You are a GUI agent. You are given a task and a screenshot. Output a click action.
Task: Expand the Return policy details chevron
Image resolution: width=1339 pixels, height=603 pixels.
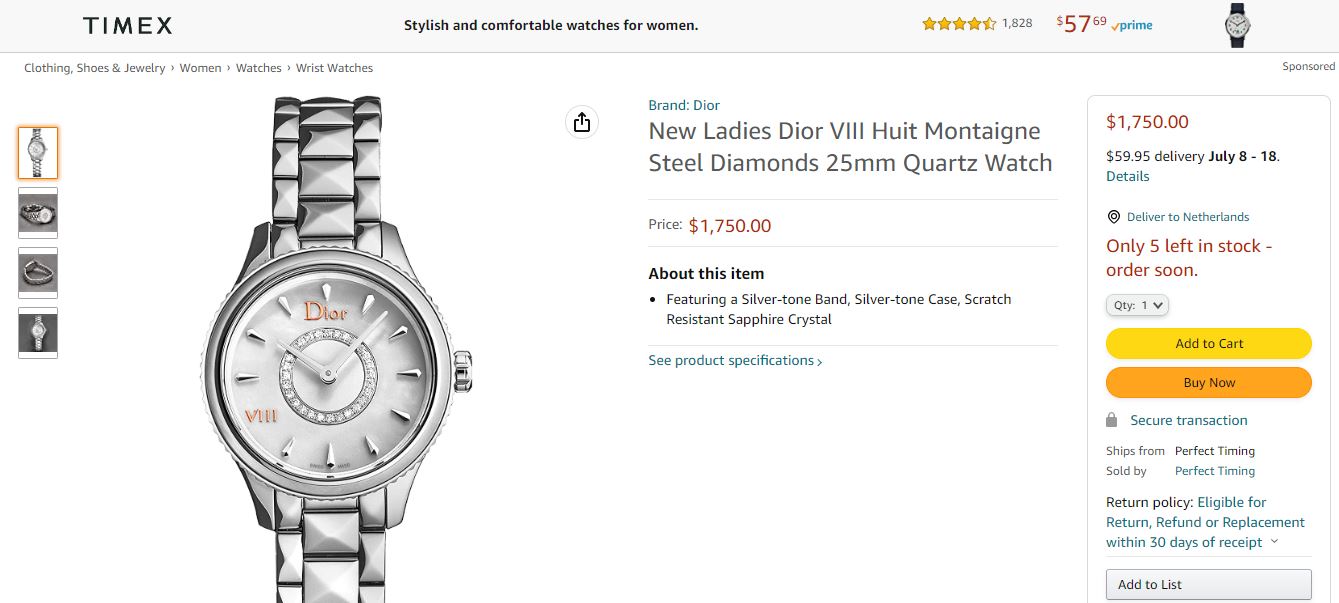(1274, 541)
